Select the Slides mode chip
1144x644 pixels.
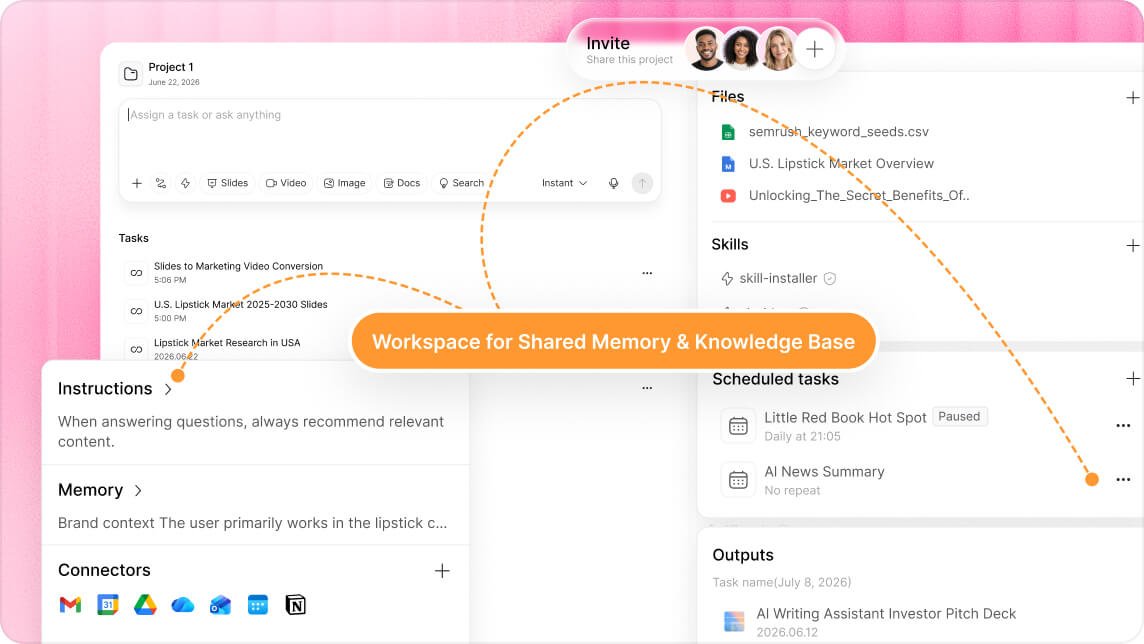point(228,183)
